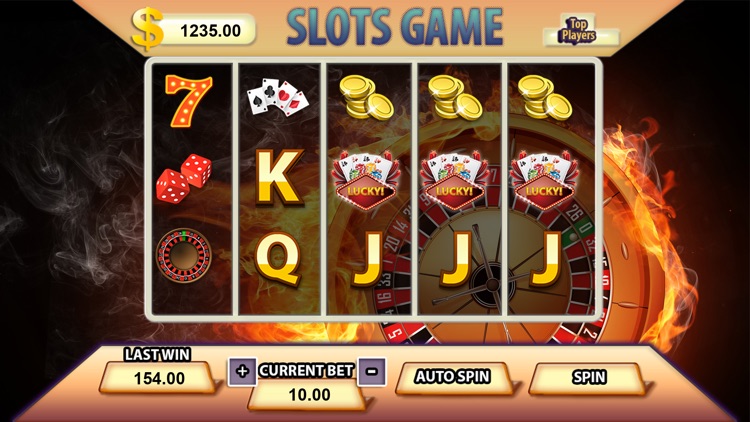The width and height of the screenshot is (750, 422).
Task: Click the red lucky 7 symbol
Action: [188, 100]
